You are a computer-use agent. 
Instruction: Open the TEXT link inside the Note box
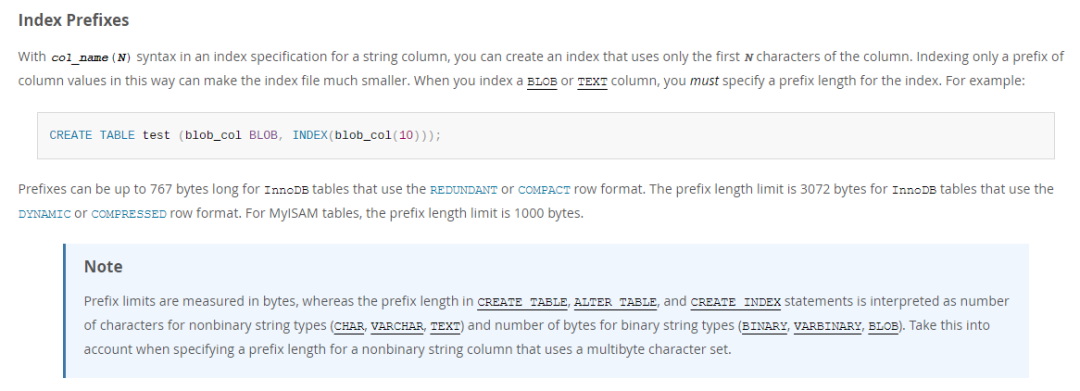pos(445,326)
